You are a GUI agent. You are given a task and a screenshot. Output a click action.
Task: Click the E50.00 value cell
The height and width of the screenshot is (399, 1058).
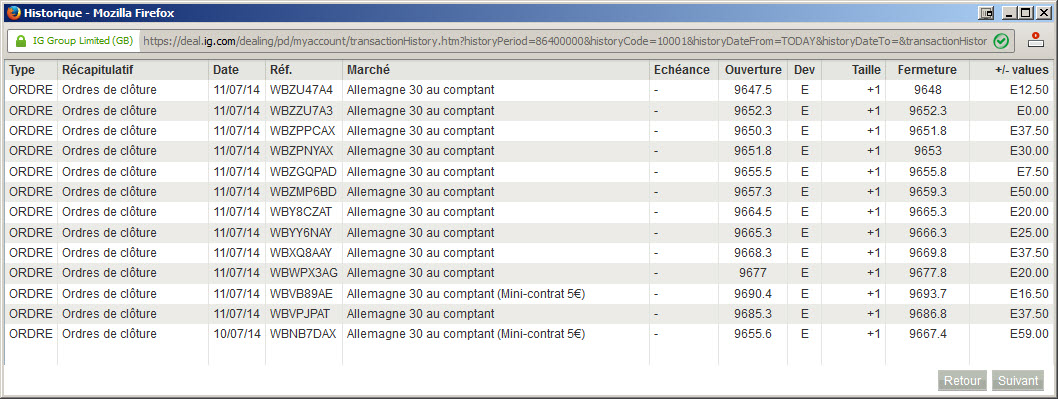point(1029,192)
